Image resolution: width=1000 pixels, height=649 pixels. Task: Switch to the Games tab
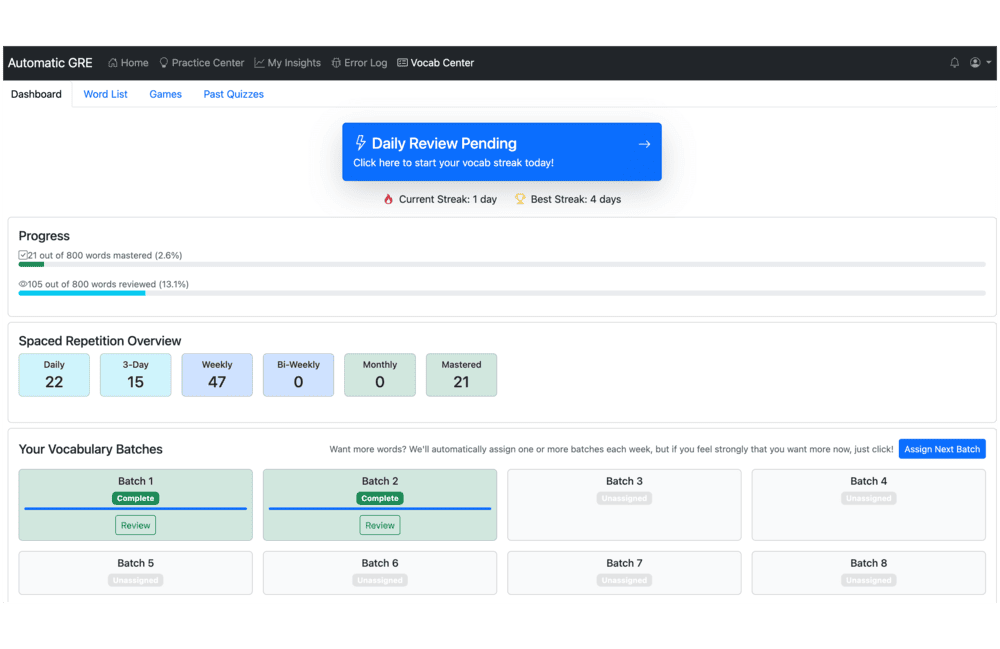(x=165, y=94)
